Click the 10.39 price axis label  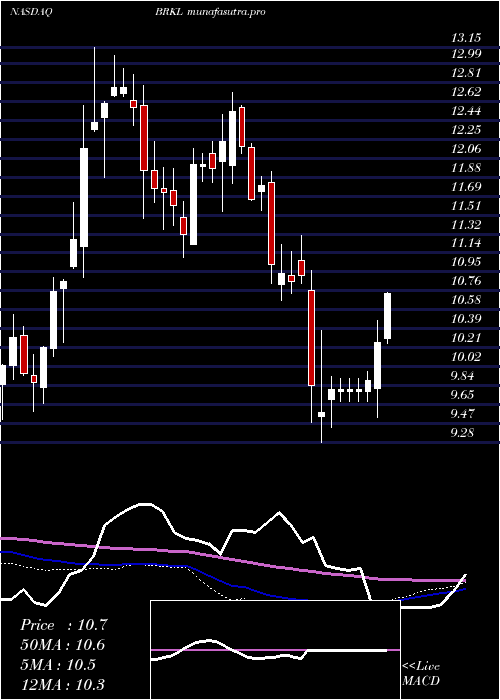click(466, 319)
